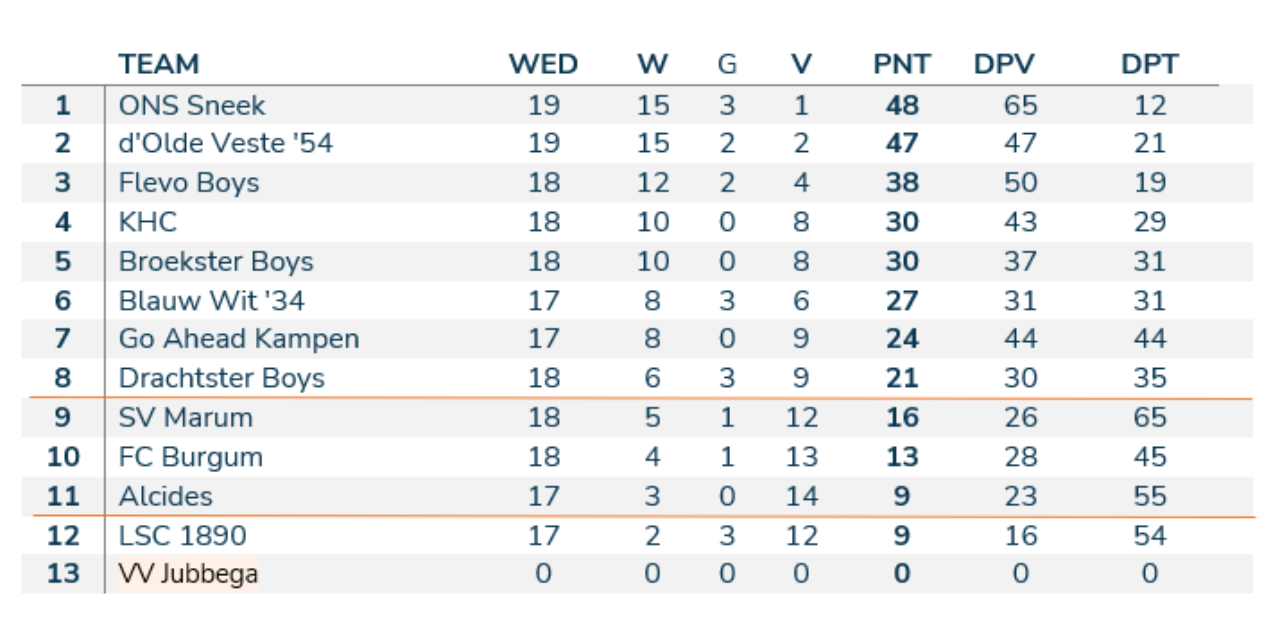The image size is (1280, 624).
Task: Open Broekster Boys team row
Action: pos(215,262)
